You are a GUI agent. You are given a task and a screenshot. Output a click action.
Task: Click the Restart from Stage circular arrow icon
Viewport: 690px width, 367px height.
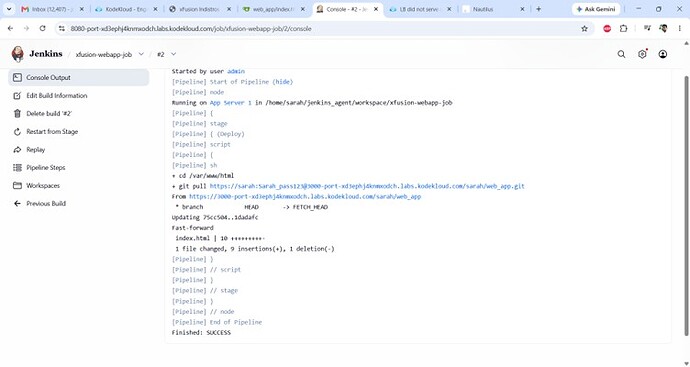click(17, 132)
